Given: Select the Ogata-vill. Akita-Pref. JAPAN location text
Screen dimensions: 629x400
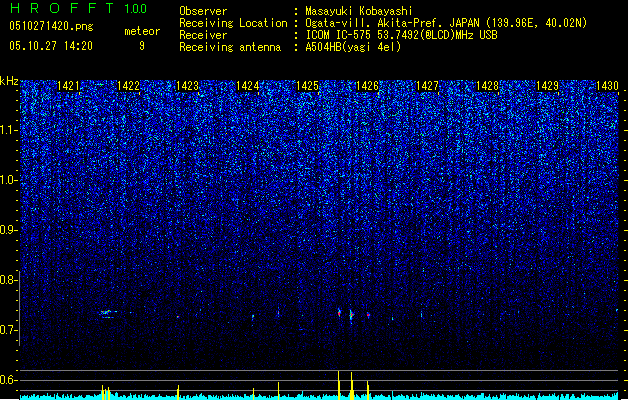Looking at the screenshot, I should coord(446,23).
